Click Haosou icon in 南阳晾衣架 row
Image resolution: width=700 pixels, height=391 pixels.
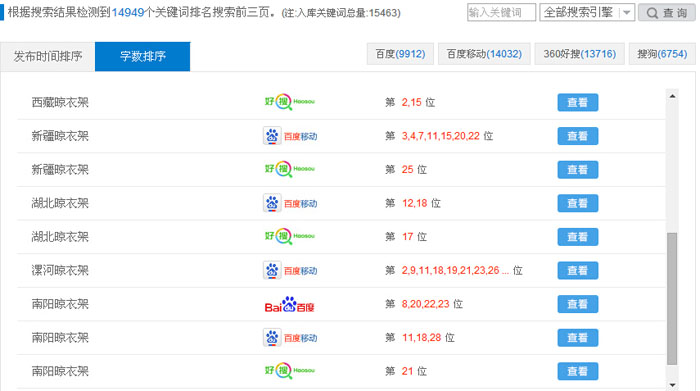pos(290,370)
